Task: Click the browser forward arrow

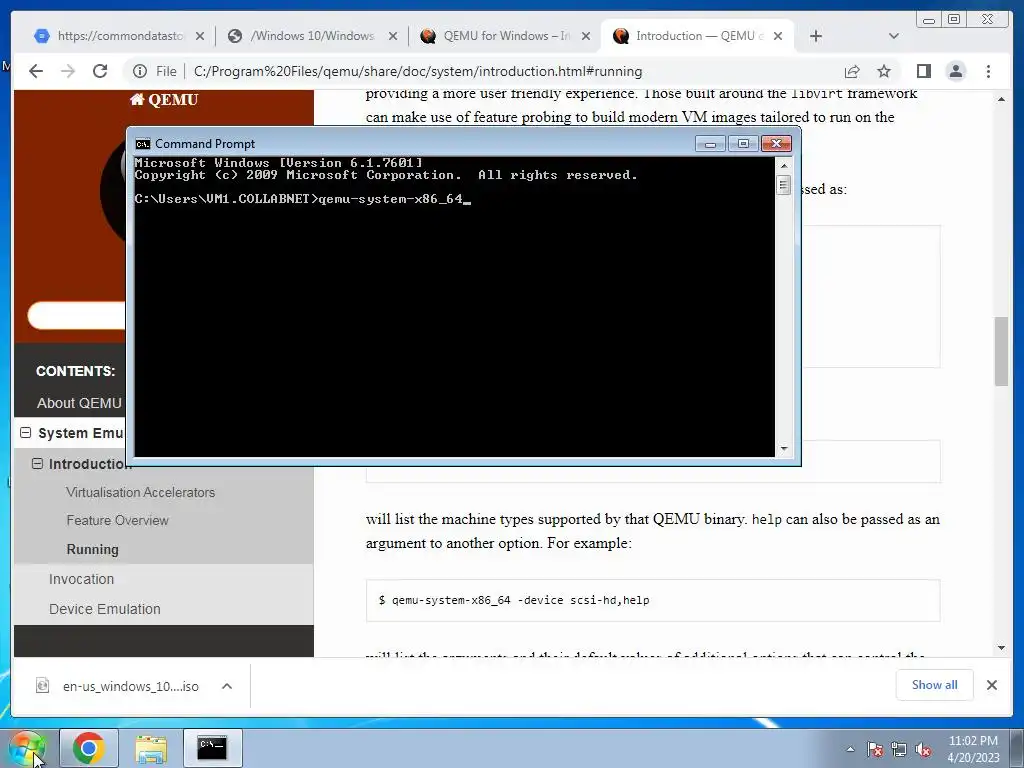Action: point(68,71)
